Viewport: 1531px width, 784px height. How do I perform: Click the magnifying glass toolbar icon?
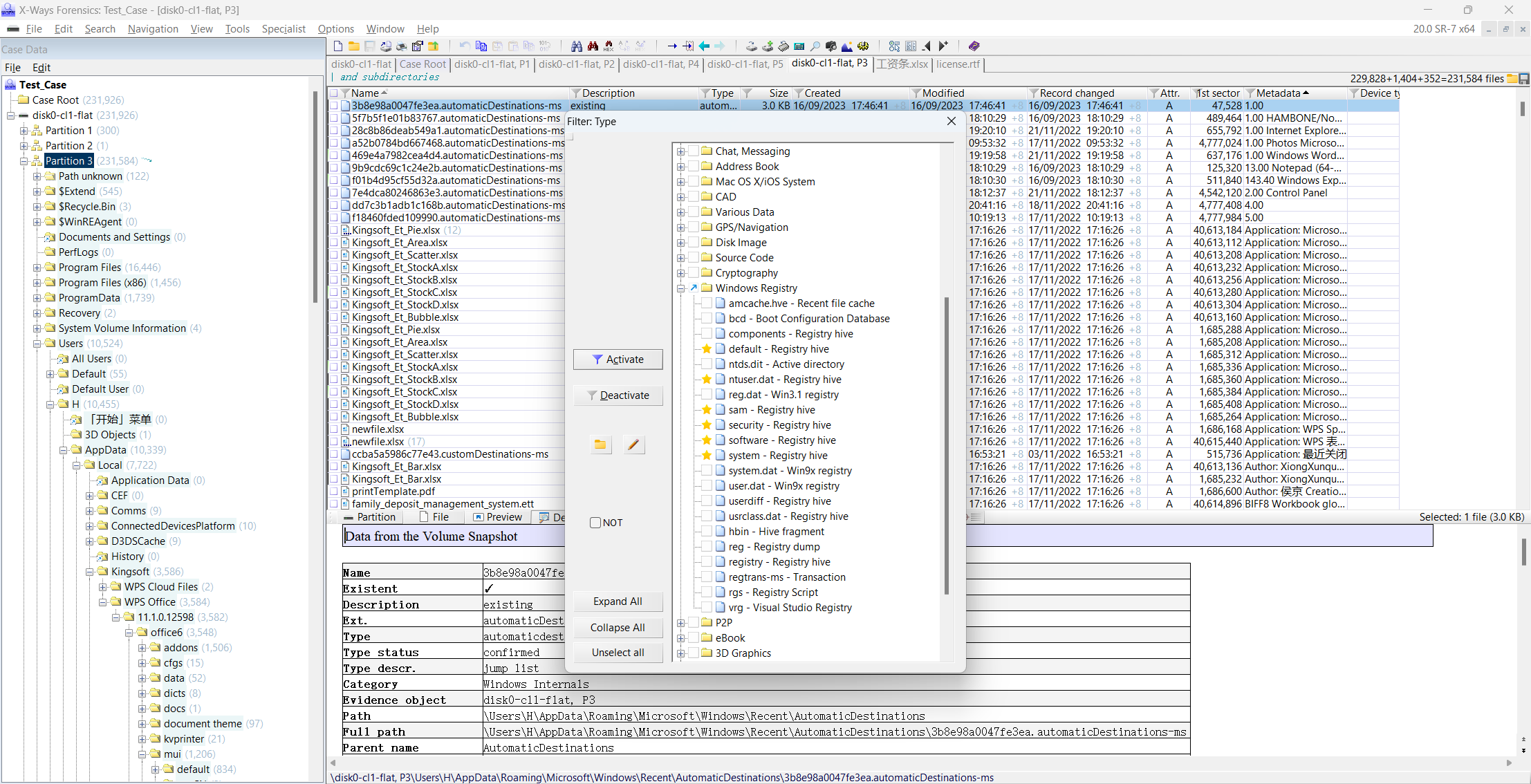(815, 46)
